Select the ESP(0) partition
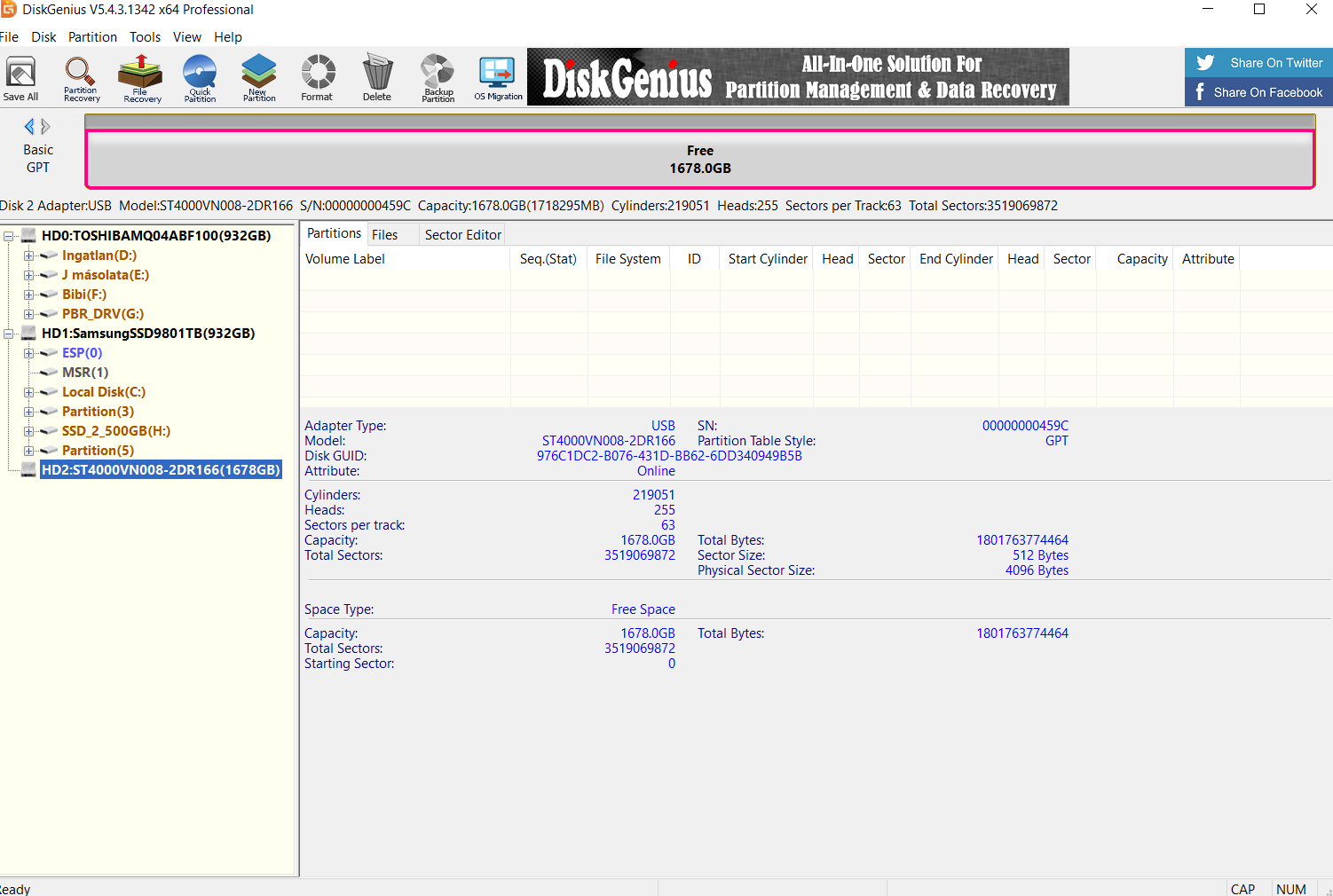Viewport: 1333px width, 896px height. pos(82,353)
